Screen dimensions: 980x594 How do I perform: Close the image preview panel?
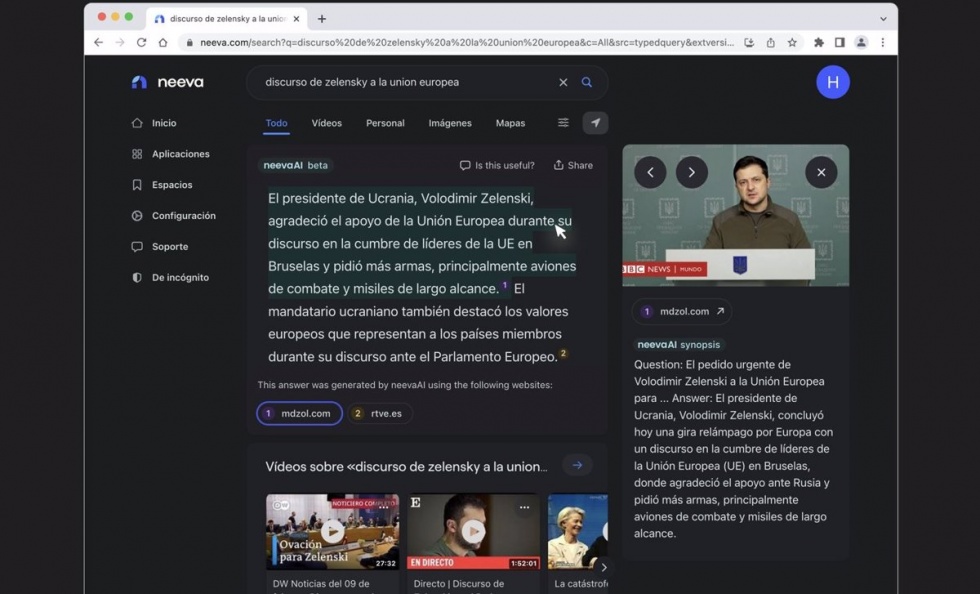pos(821,172)
